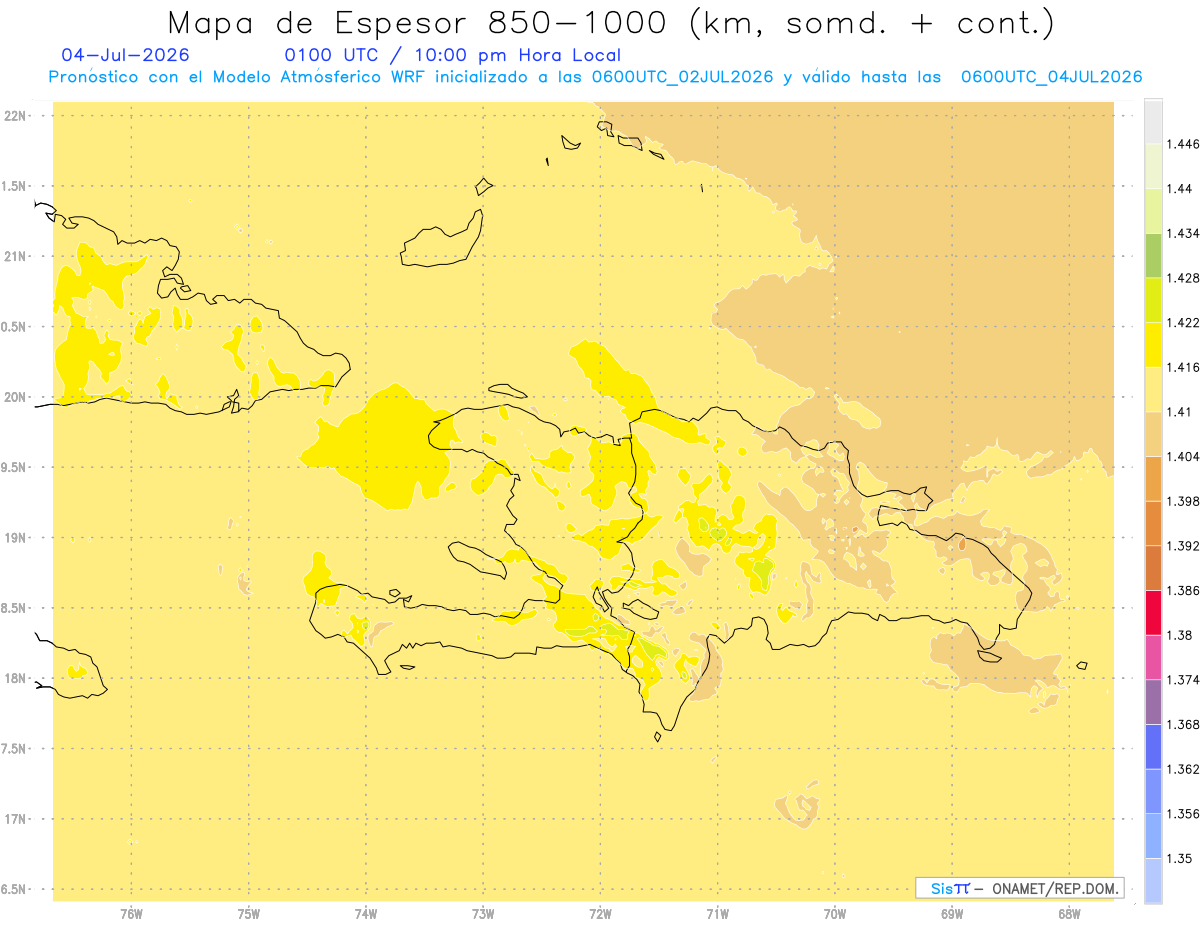Click the '76W' longitude label

point(131,913)
